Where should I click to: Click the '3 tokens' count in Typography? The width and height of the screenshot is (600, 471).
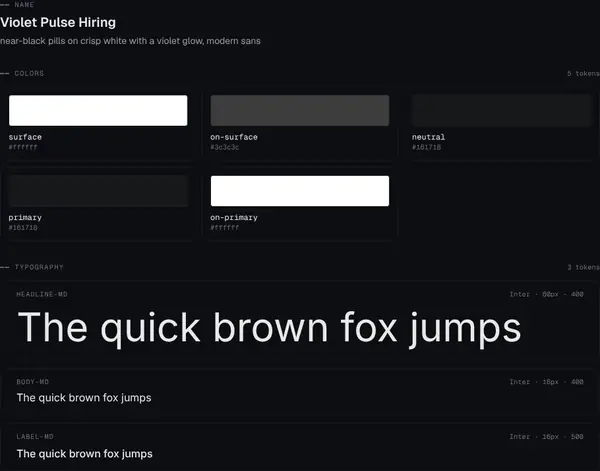583,267
